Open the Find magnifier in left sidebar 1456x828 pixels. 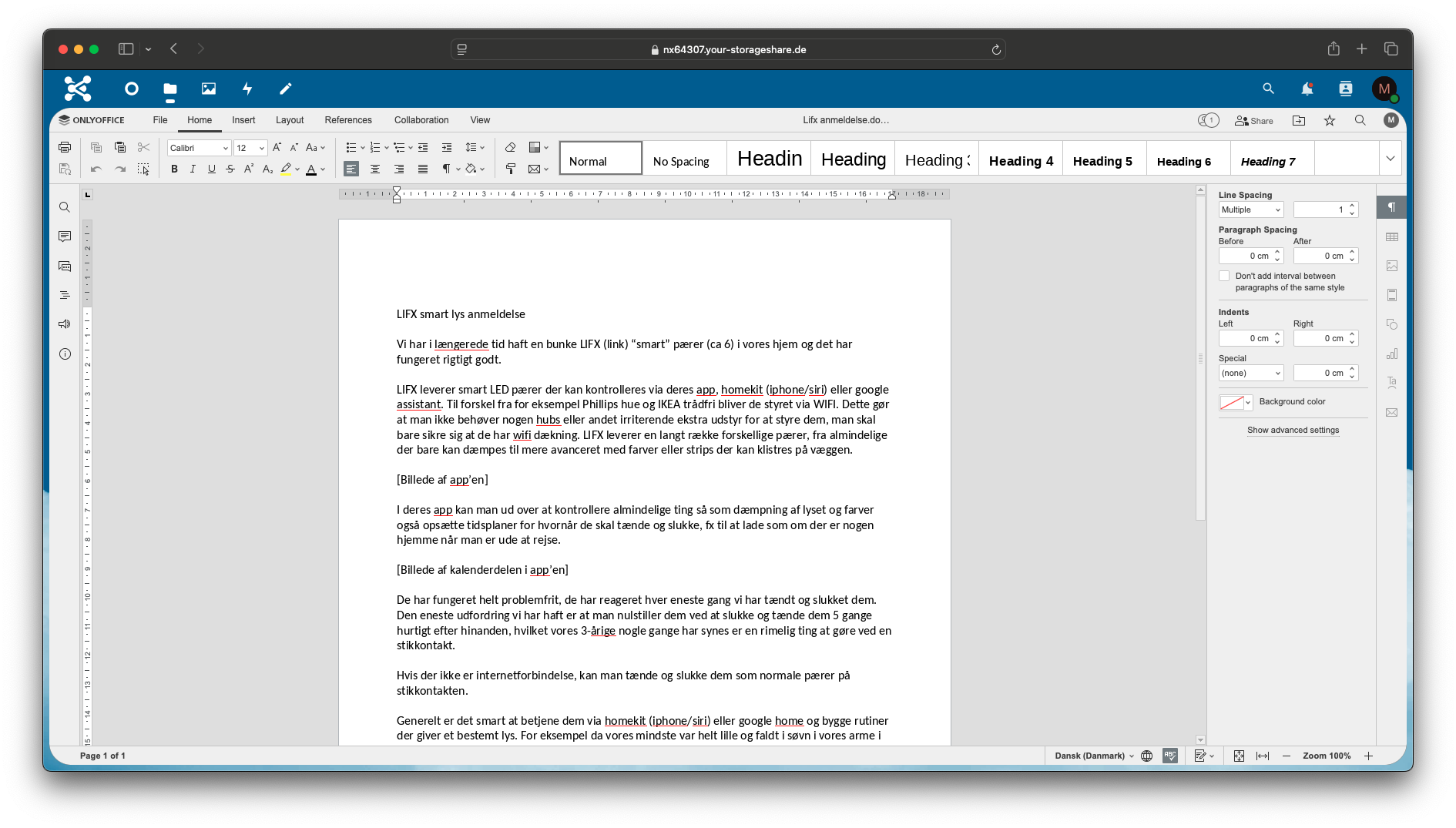click(65, 207)
